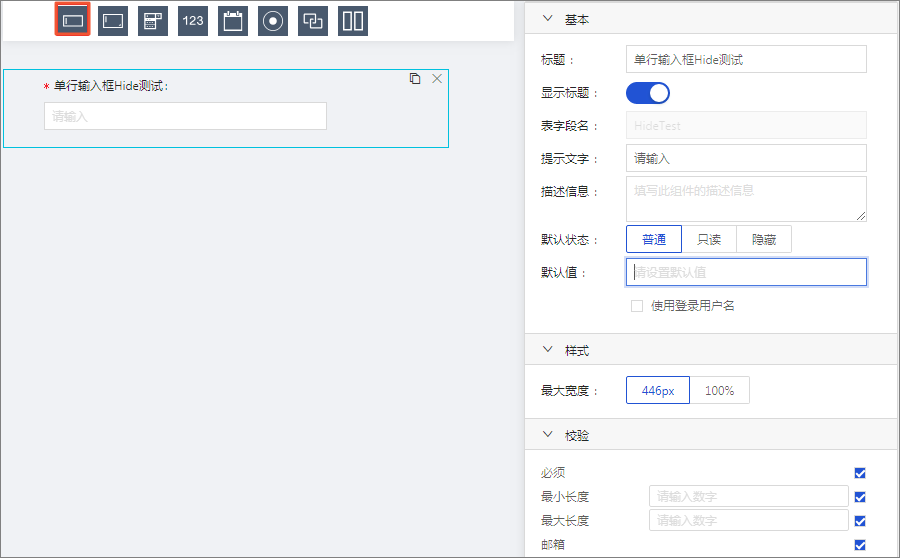Click the 样式 section title
900x558 pixels.
[577, 351]
